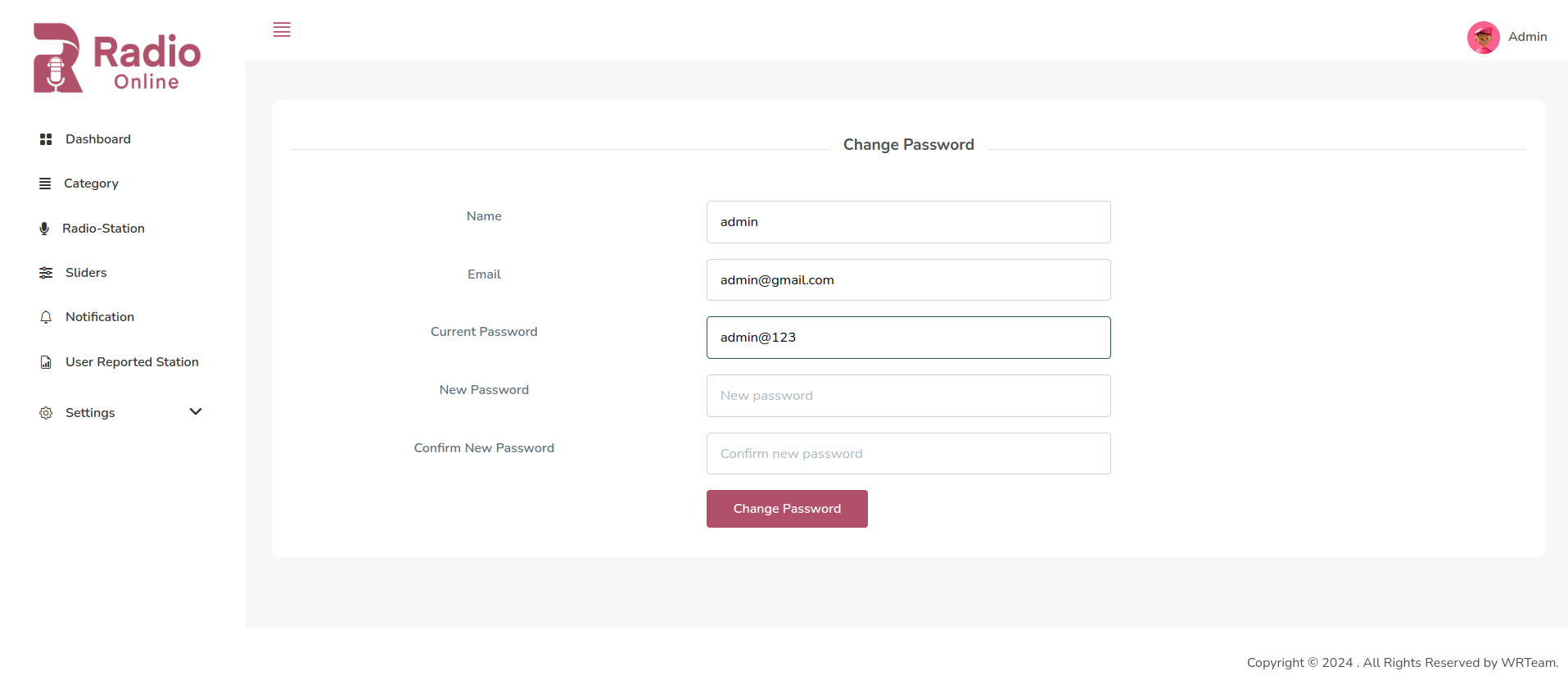Submit with the Change Password button
Image resolution: width=1568 pixels, height=694 pixels.
[x=787, y=509]
